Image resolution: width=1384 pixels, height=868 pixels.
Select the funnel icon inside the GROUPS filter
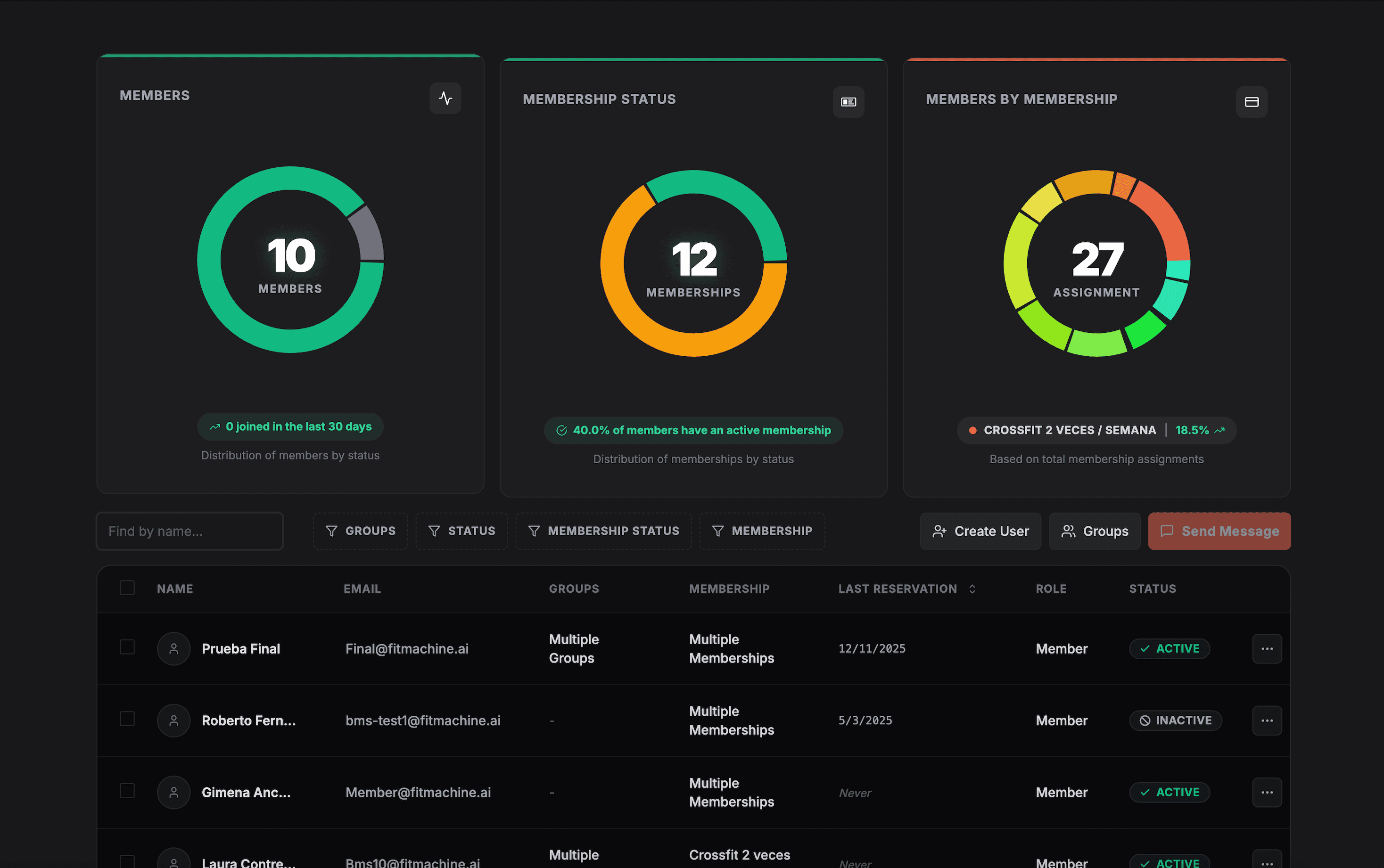tap(332, 531)
